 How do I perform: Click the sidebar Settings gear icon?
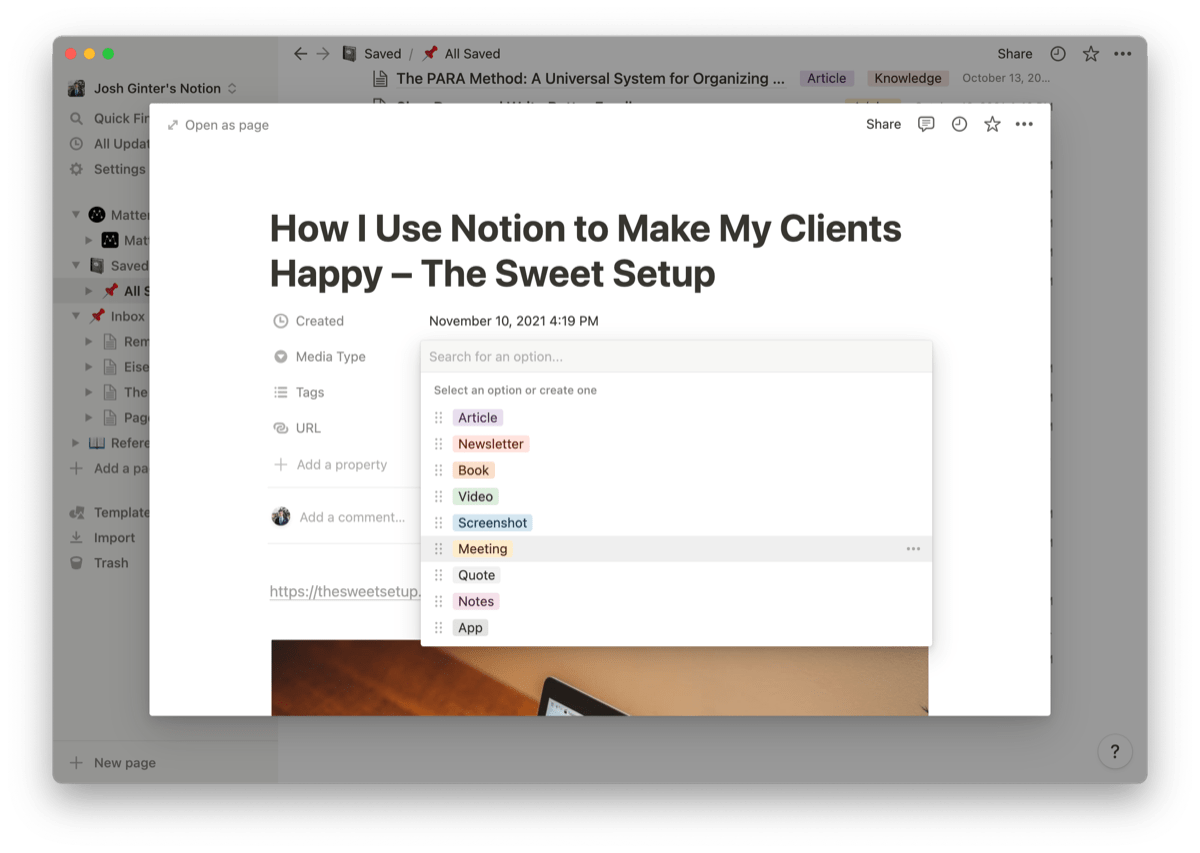tap(76, 169)
